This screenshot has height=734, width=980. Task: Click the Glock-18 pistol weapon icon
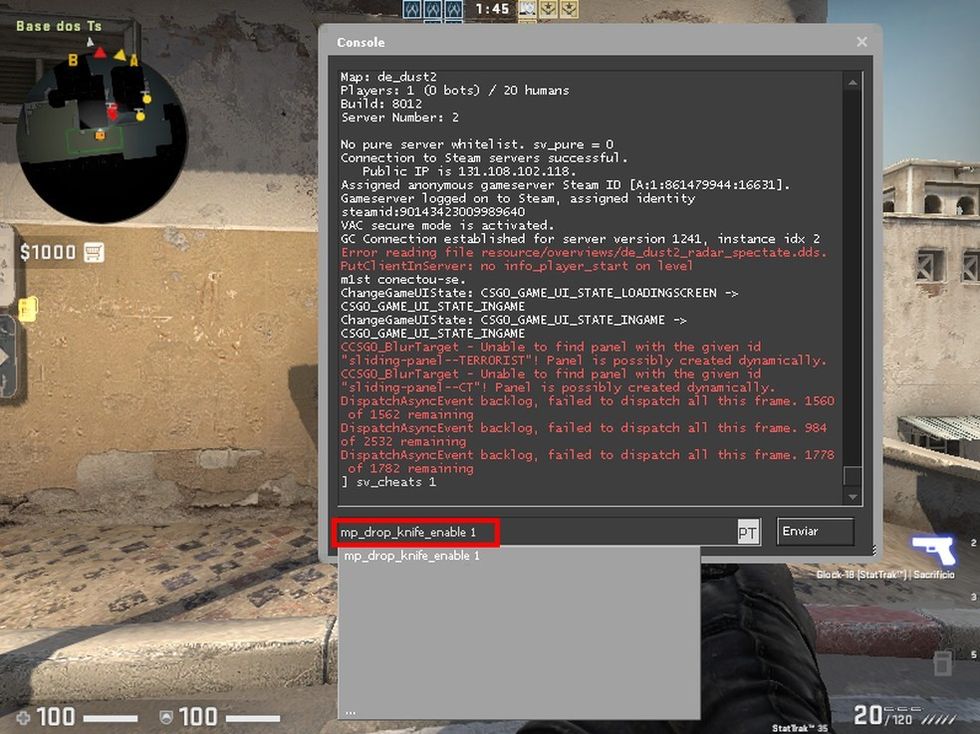[932, 550]
